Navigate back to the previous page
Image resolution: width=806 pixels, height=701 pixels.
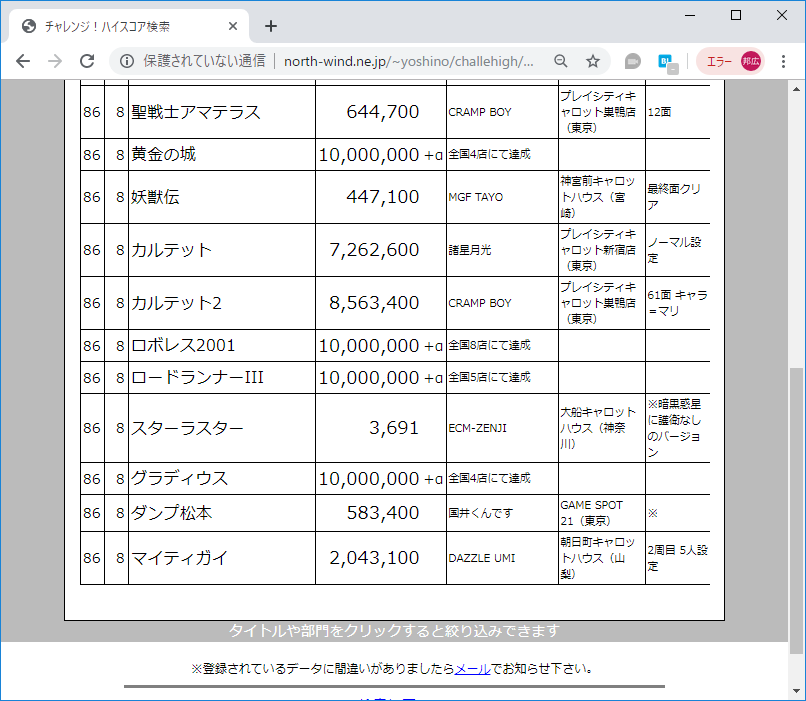click(x=22, y=61)
